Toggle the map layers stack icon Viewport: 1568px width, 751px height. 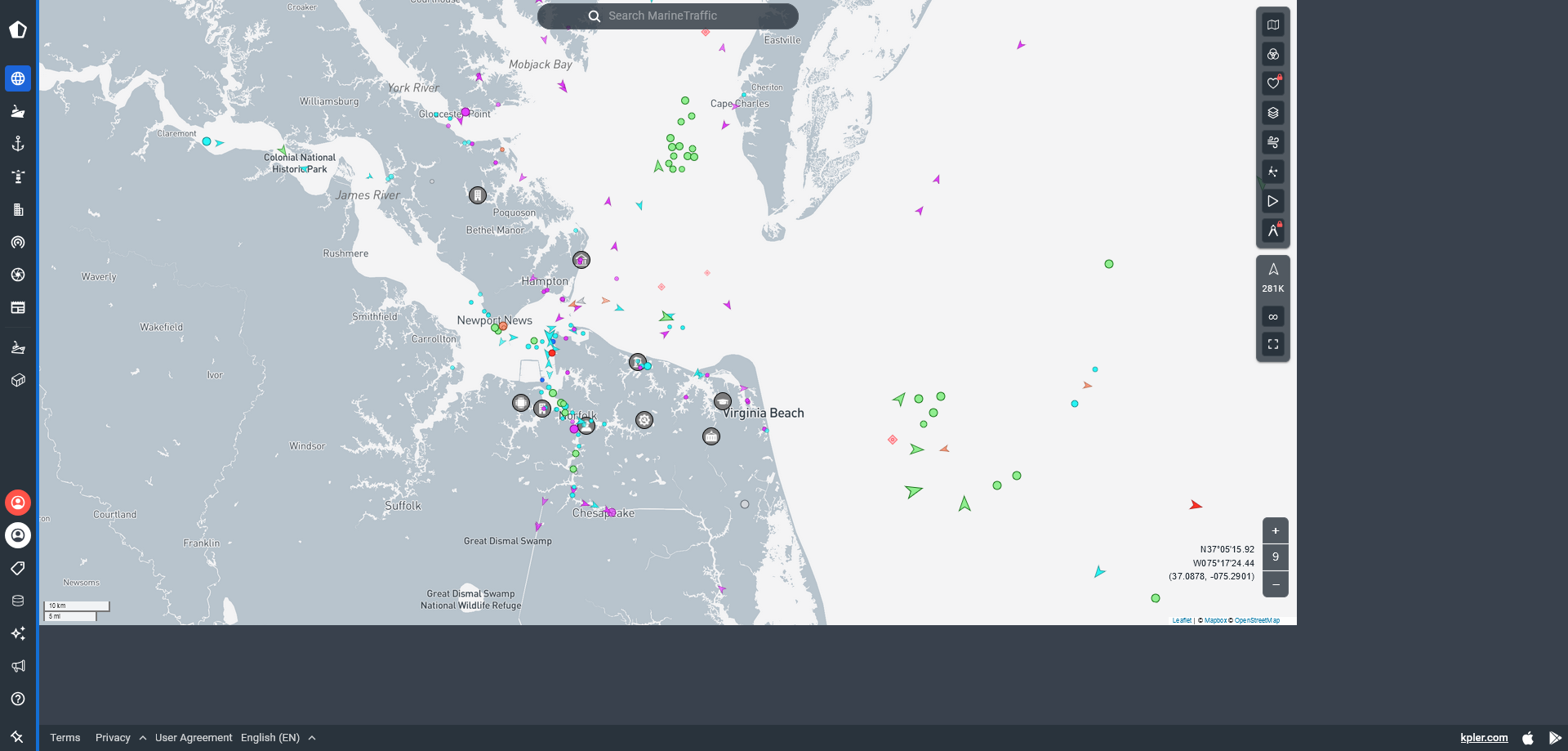(1273, 113)
